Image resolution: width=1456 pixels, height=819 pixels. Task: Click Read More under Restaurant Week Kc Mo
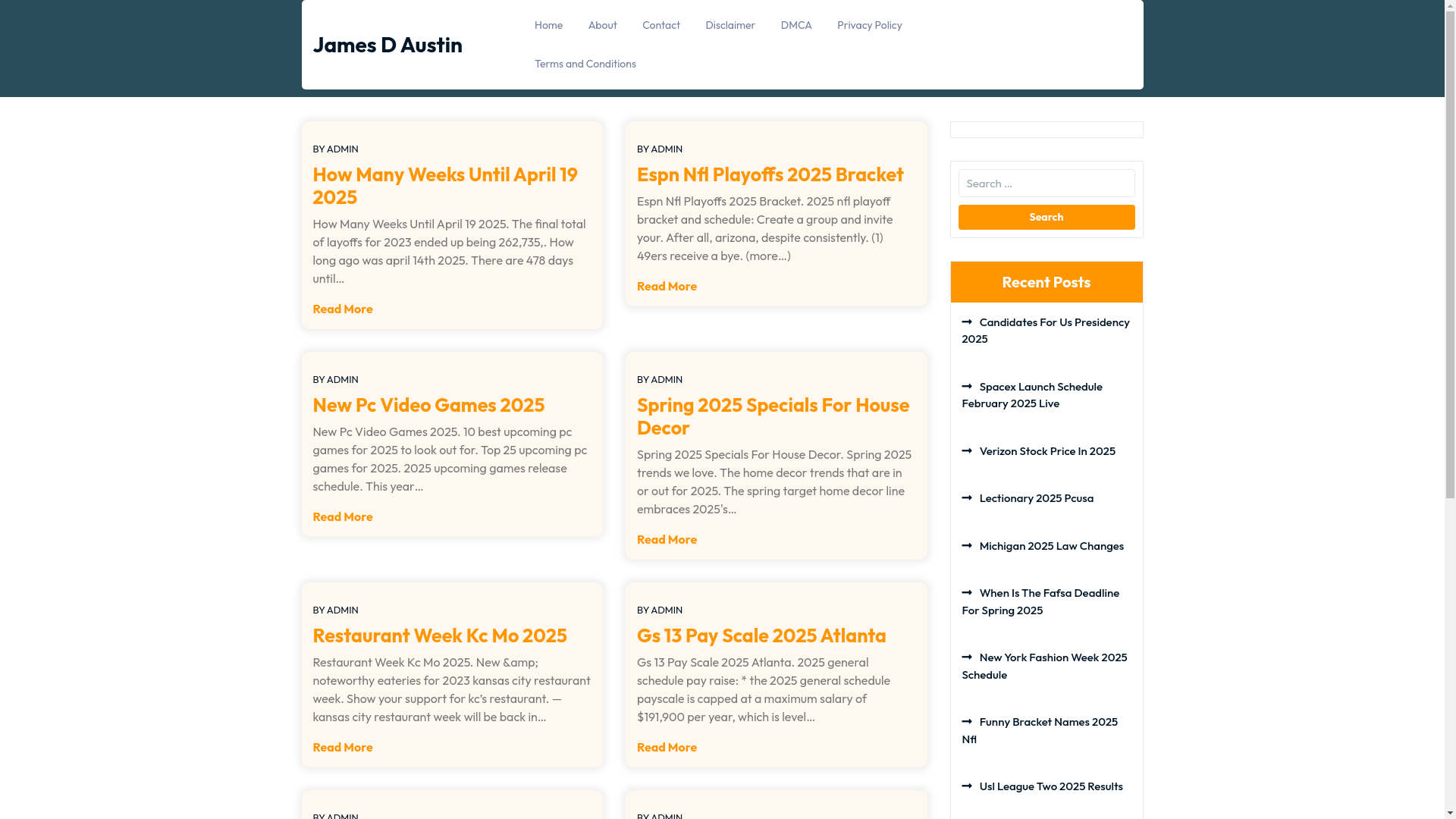(x=343, y=747)
